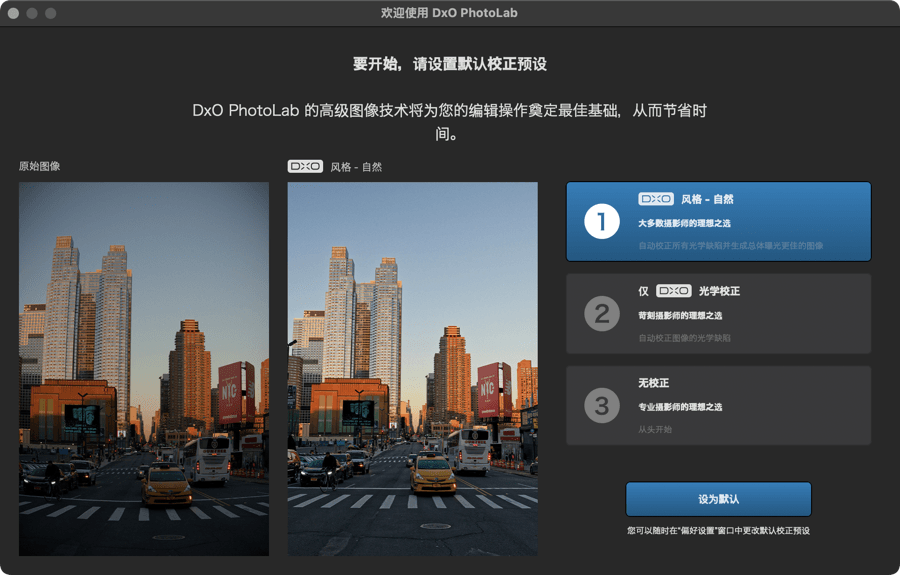Click the 自动校正图像的光学缺陷 description
This screenshot has width=900, height=575.
pyautogui.click(x=684, y=338)
